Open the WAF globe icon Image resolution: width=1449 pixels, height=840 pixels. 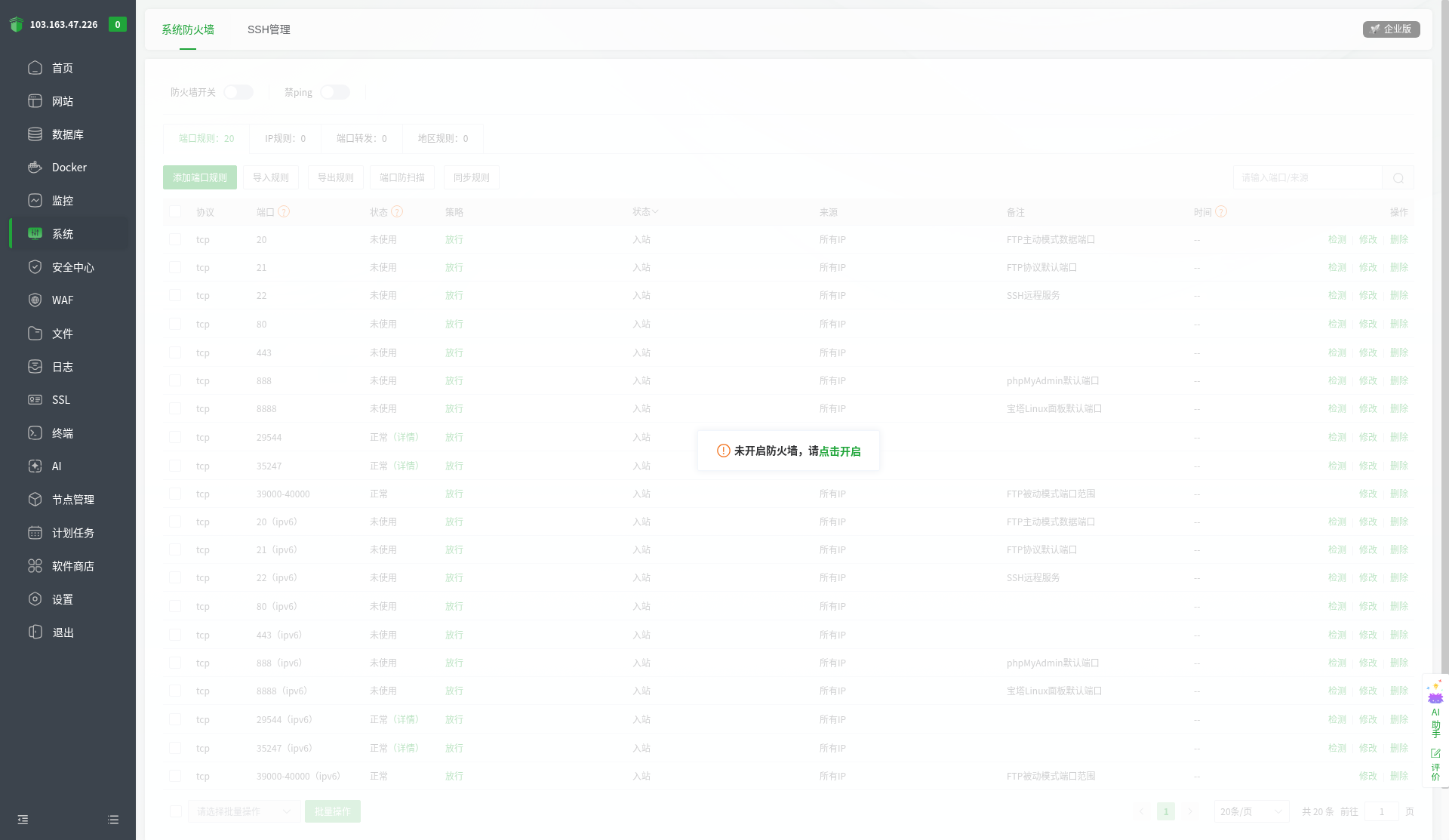point(35,300)
